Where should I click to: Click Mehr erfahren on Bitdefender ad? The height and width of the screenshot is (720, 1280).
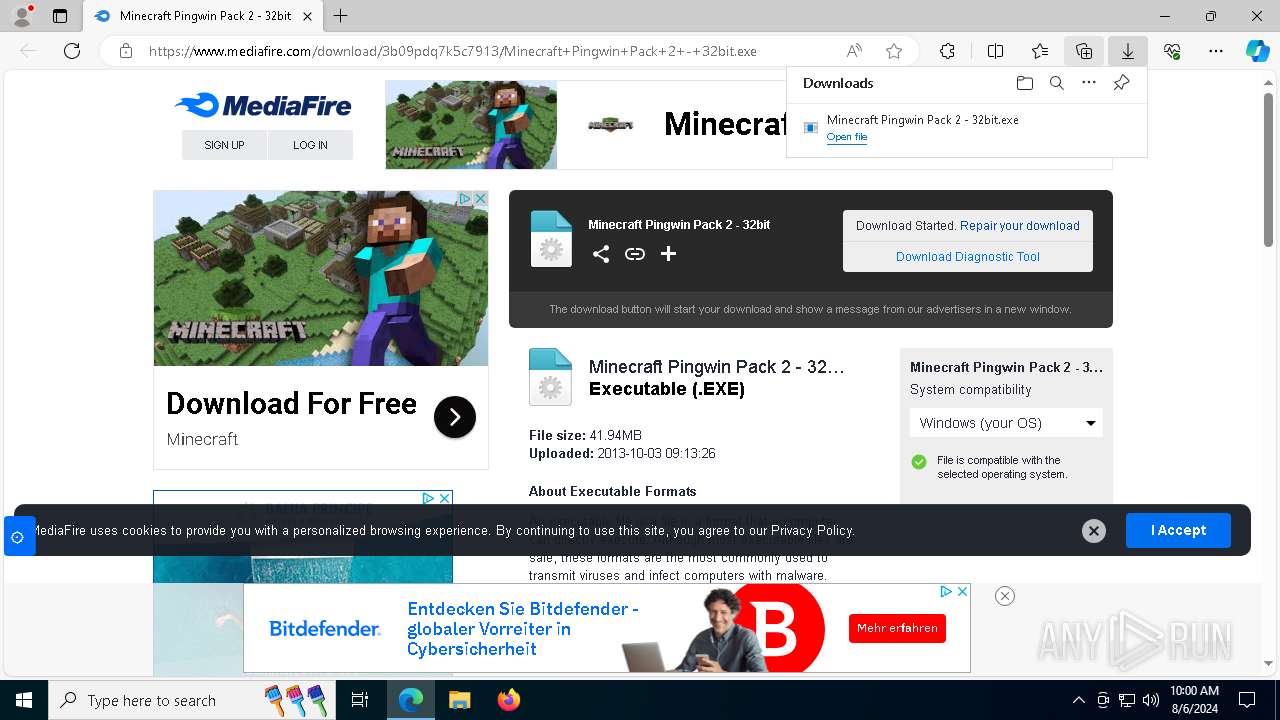pos(897,628)
